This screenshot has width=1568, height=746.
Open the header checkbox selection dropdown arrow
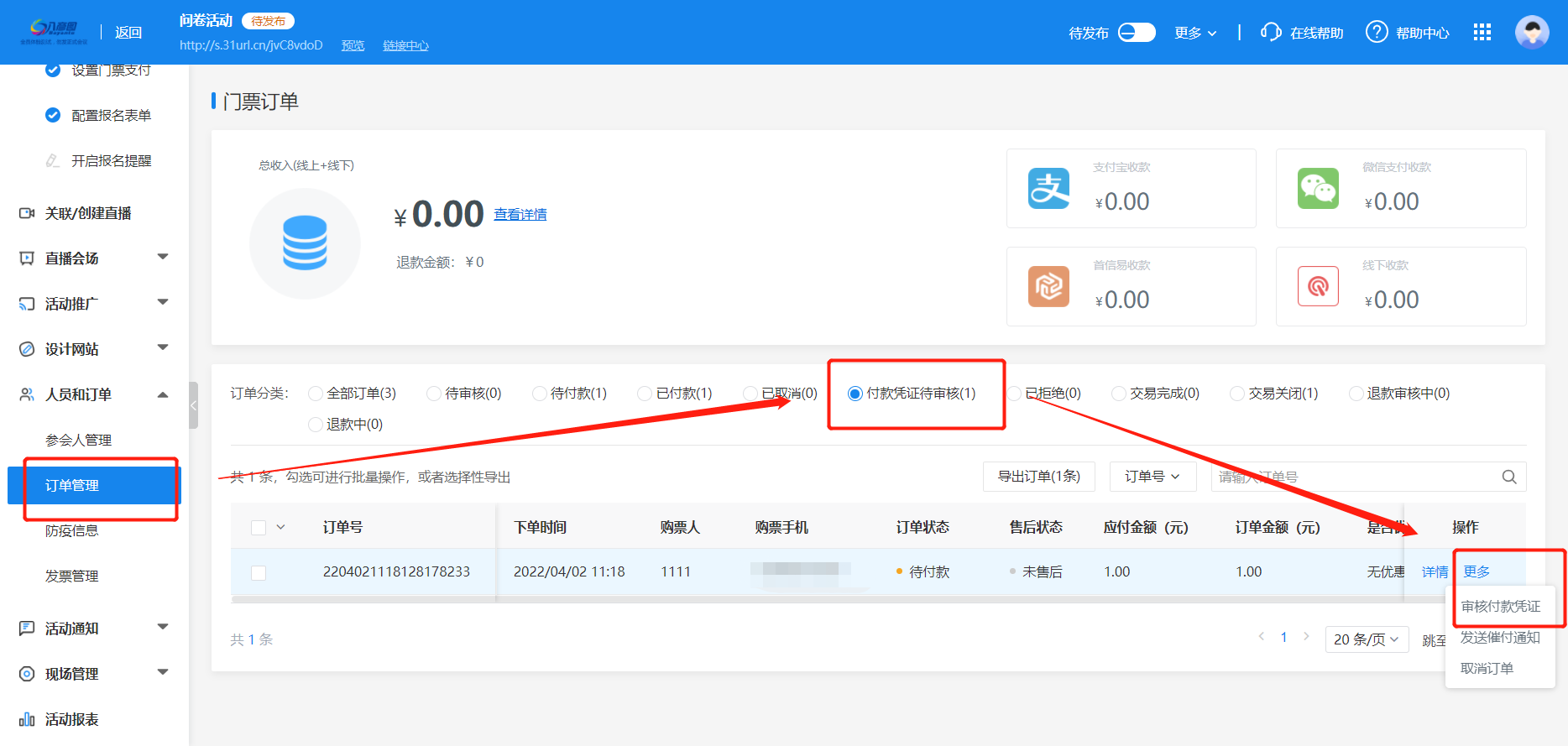(x=280, y=527)
